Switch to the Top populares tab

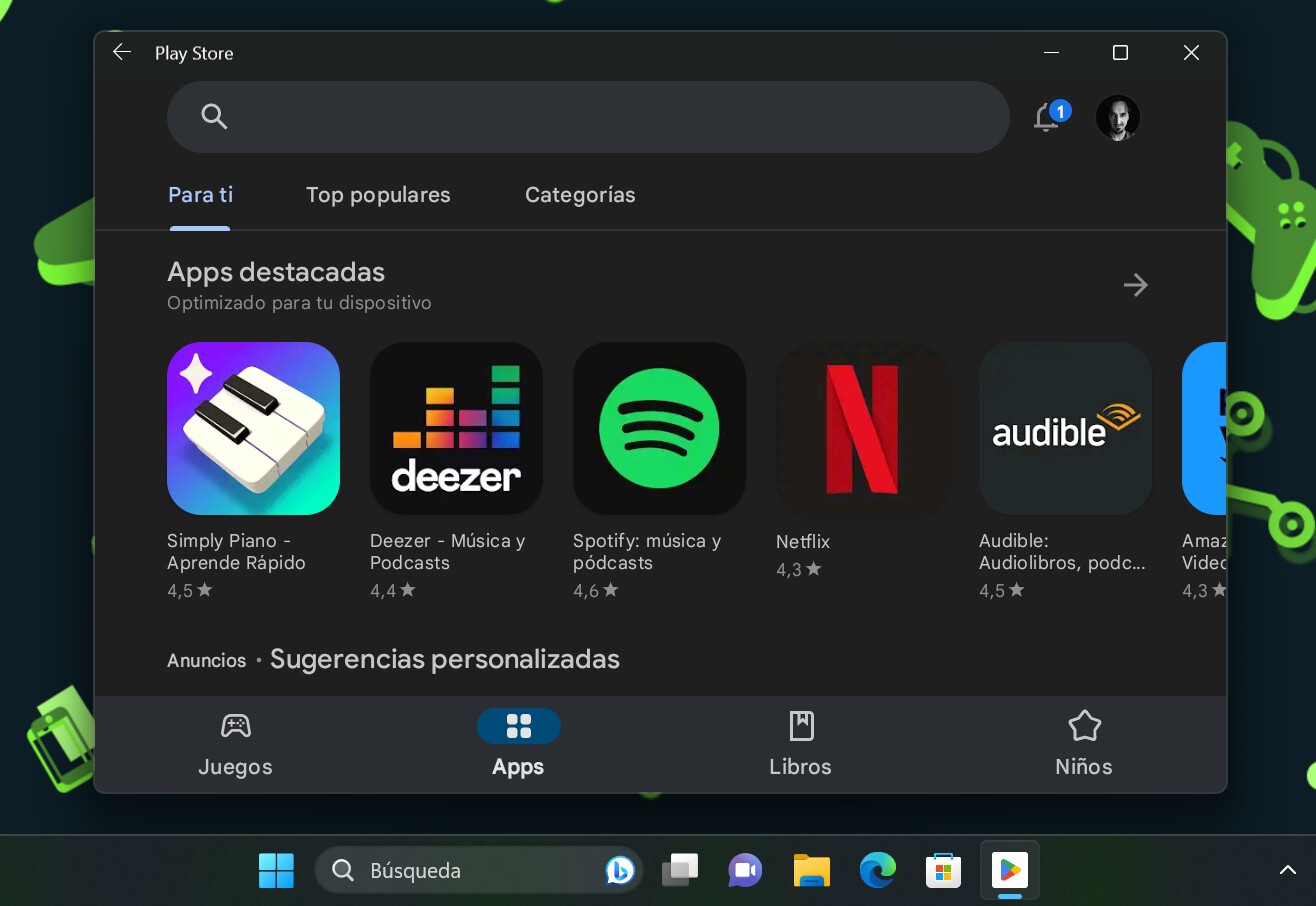[x=378, y=195]
